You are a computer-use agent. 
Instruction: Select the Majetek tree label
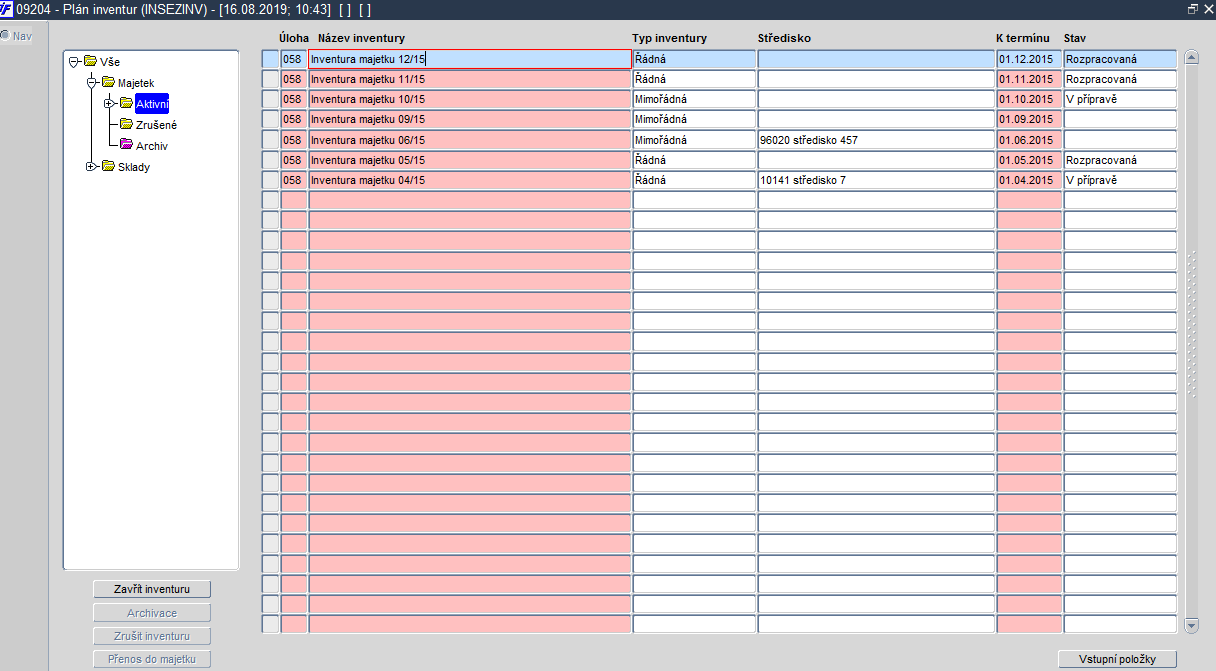point(136,82)
